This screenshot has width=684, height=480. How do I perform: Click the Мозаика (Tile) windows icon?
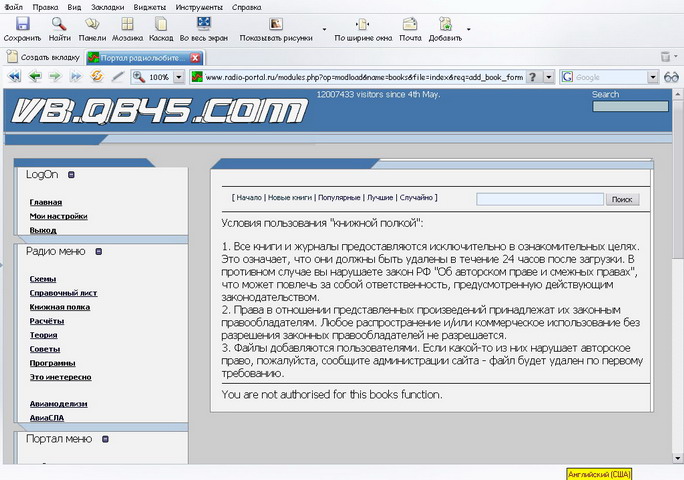tap(127, 24)
